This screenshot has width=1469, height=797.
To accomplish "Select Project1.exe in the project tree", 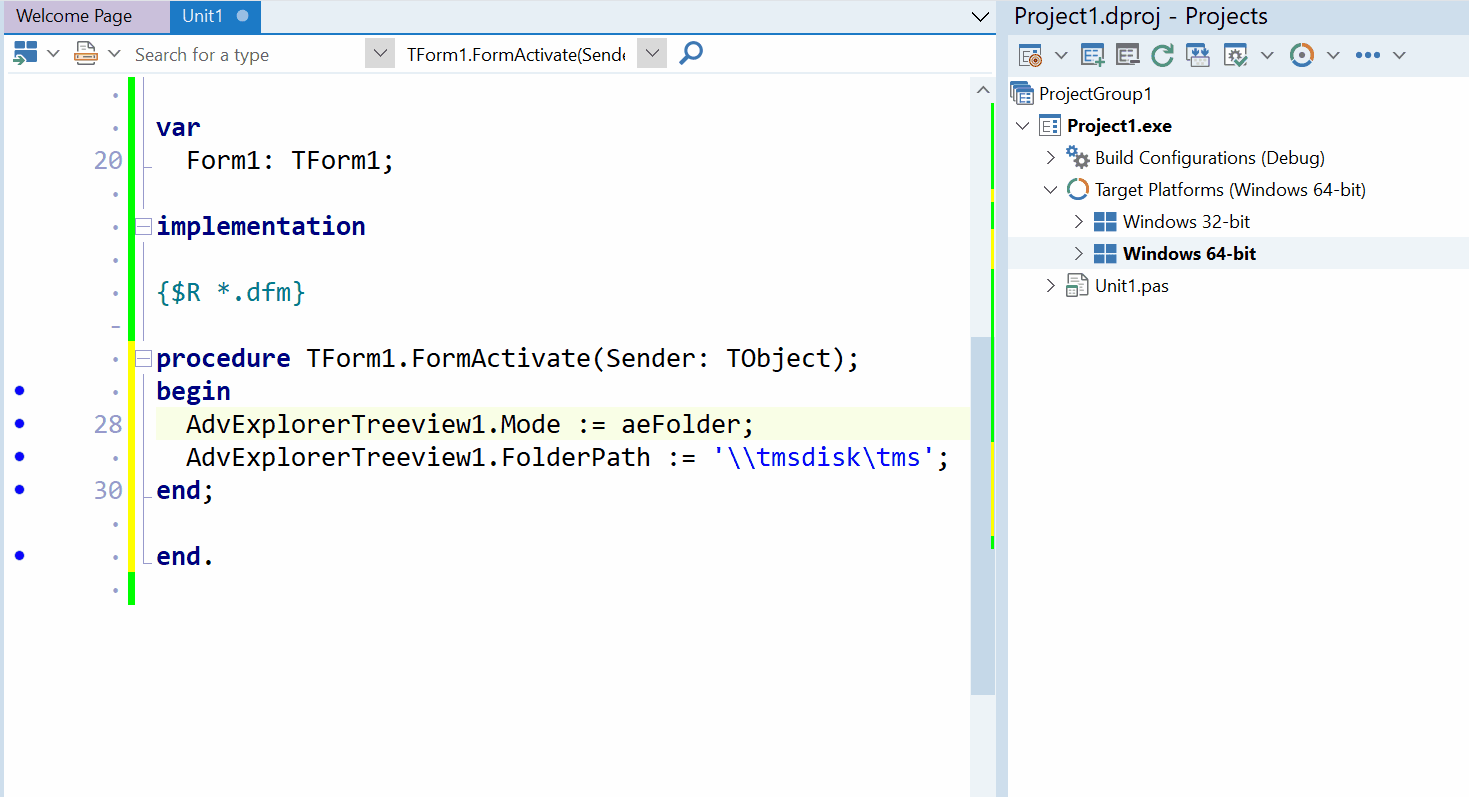I will [x=1119, y=126].
